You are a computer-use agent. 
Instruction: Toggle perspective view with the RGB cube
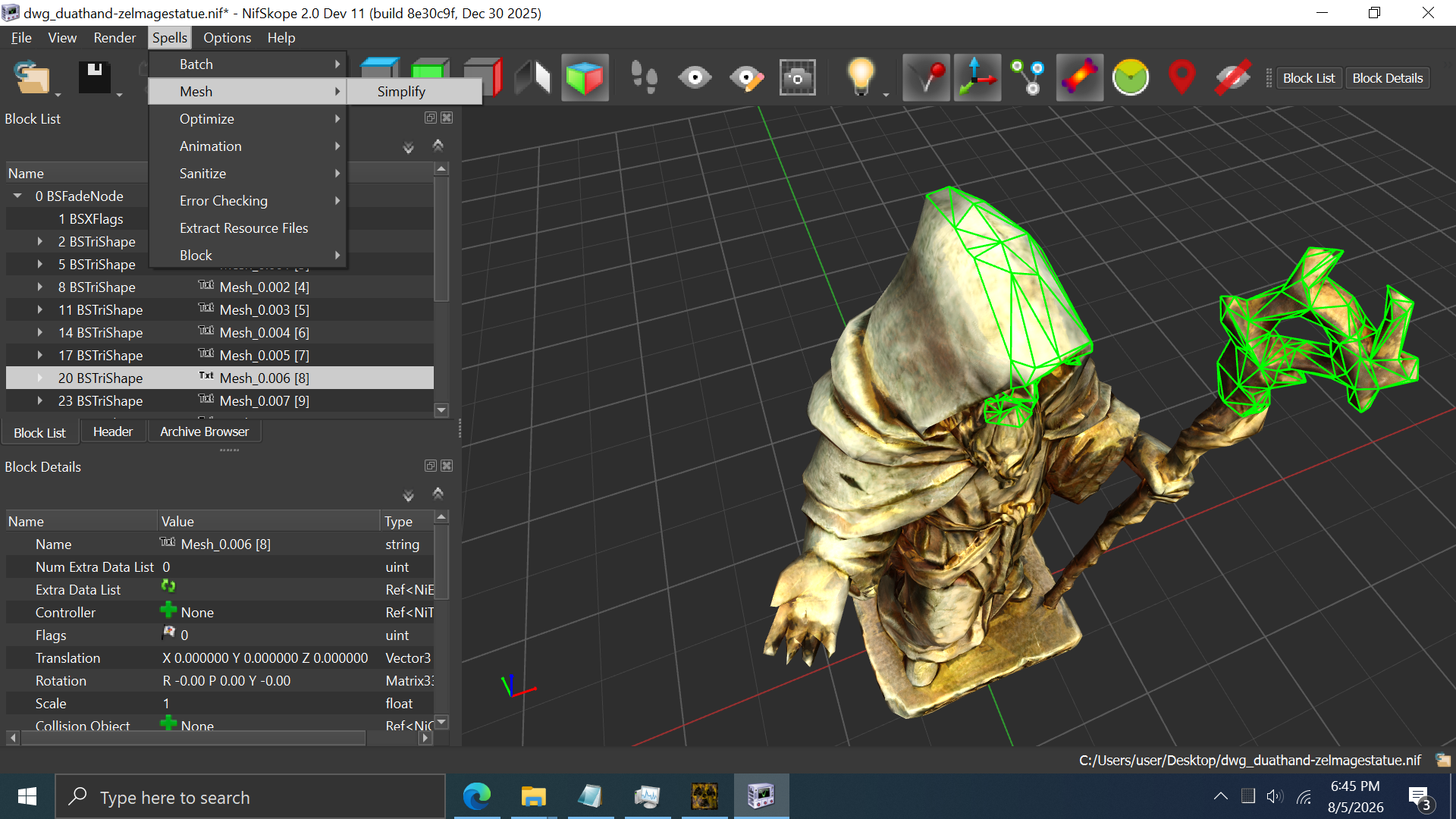pos(585,77)
